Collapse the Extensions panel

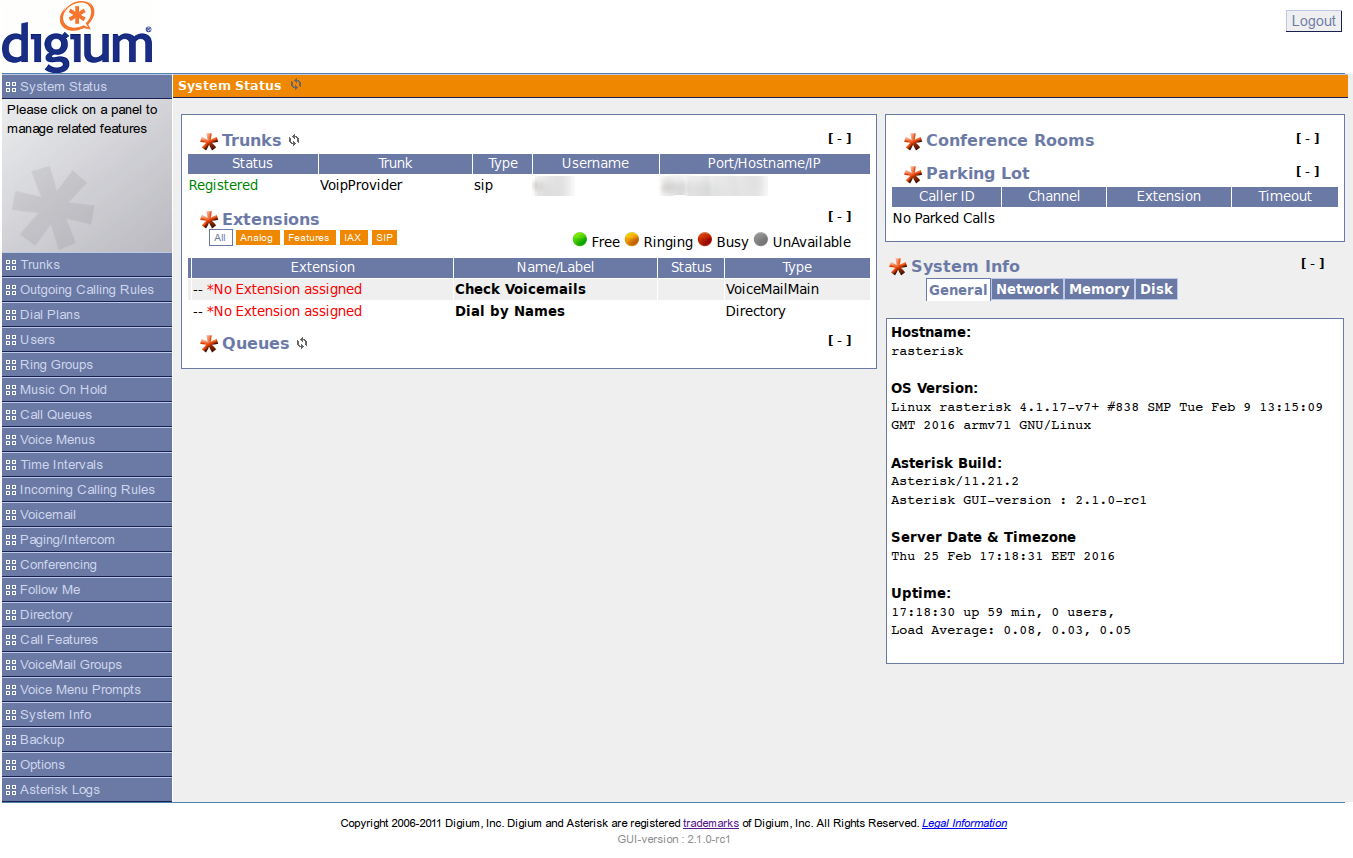point(839,216)
